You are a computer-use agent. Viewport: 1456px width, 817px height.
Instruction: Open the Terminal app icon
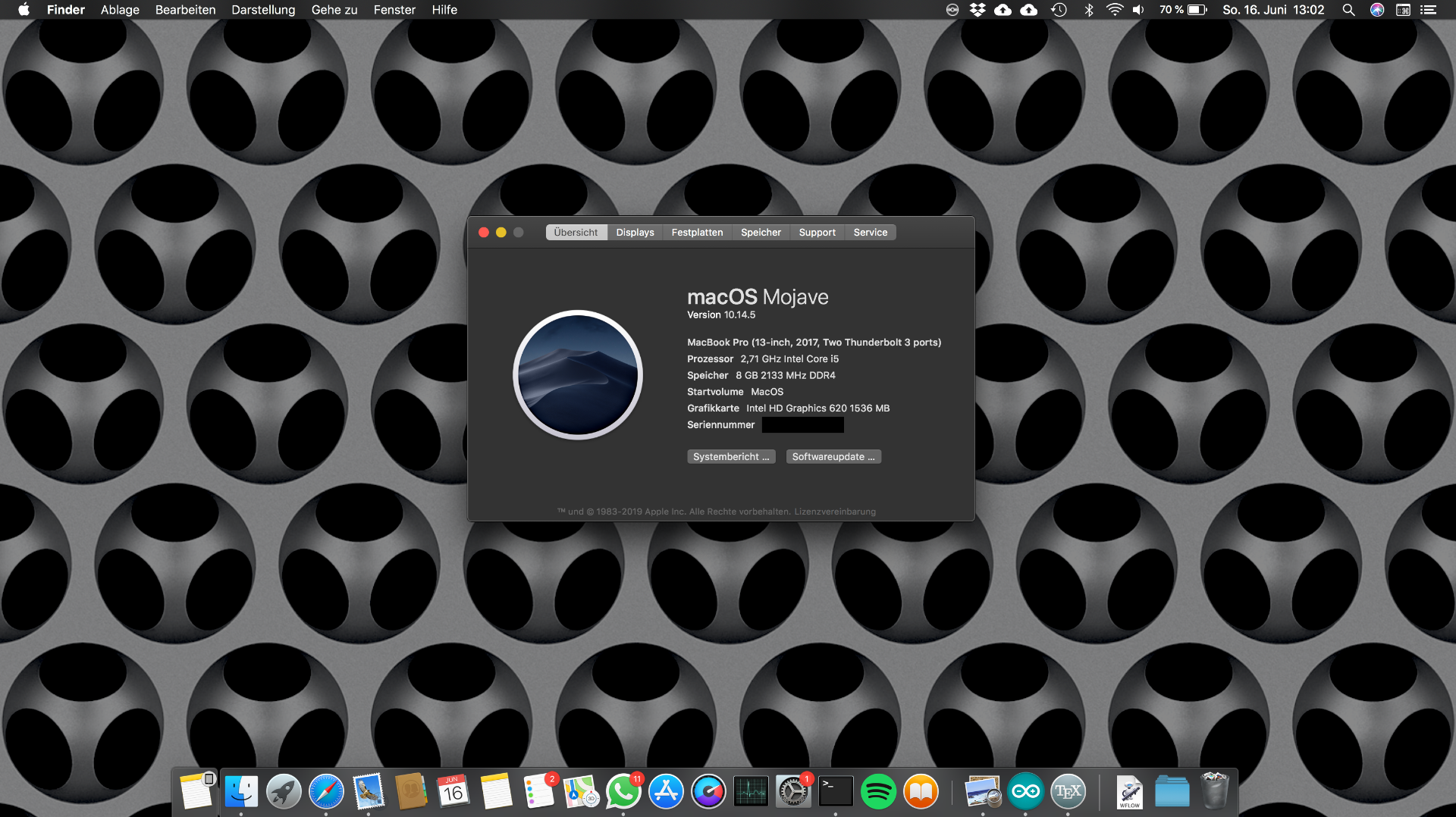(x=836, y=792)
